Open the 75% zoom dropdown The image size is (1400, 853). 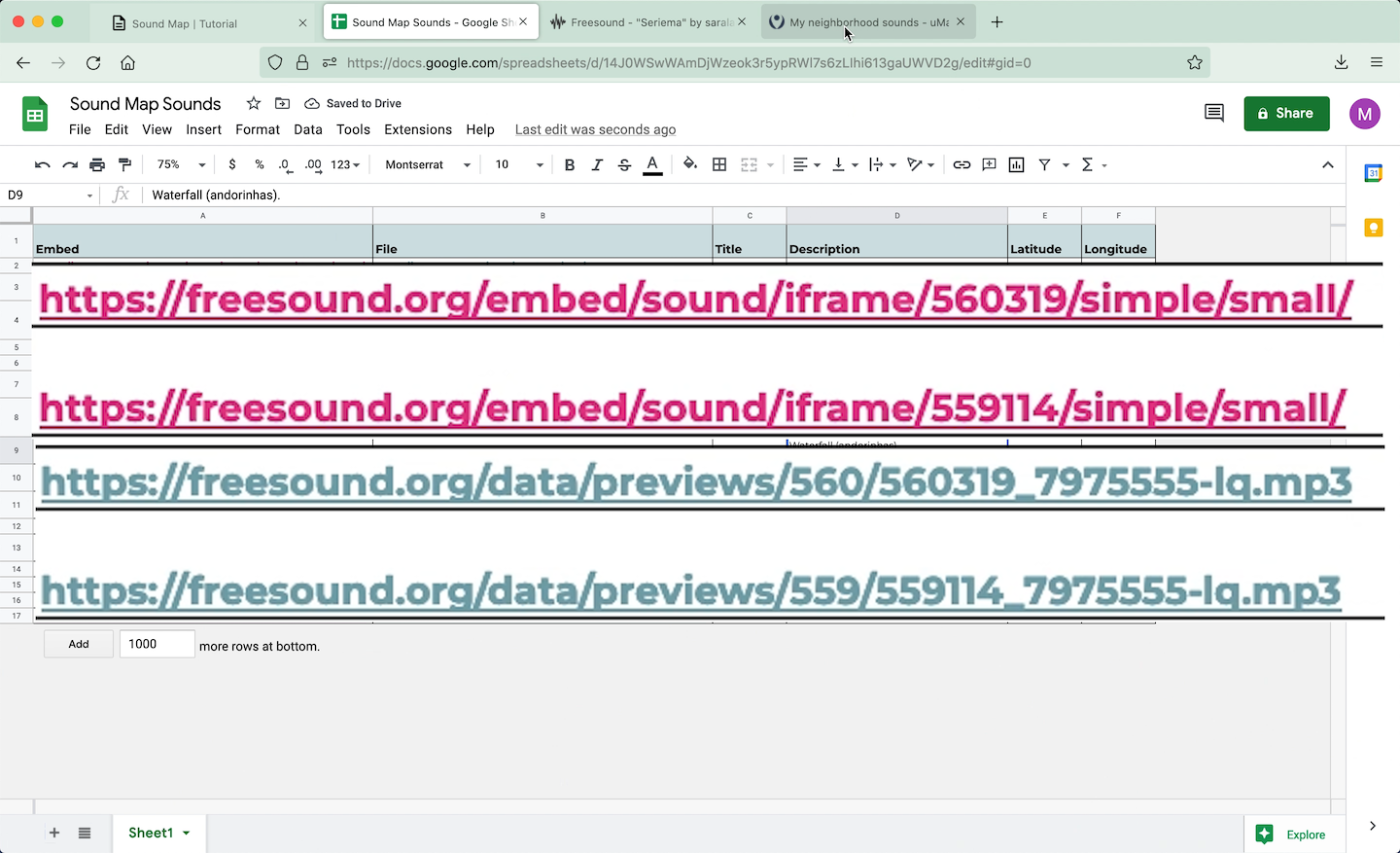point(181,165)
